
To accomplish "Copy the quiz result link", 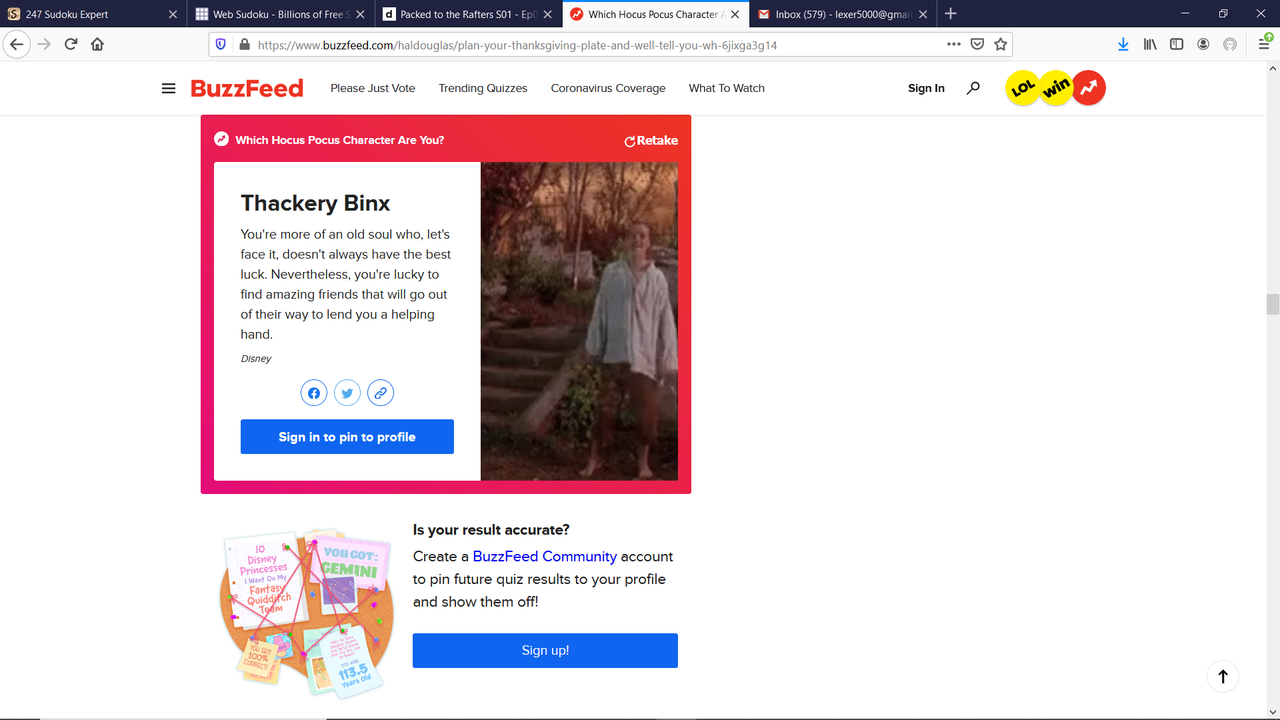I will pyautogui.click(x=380, y=393).
